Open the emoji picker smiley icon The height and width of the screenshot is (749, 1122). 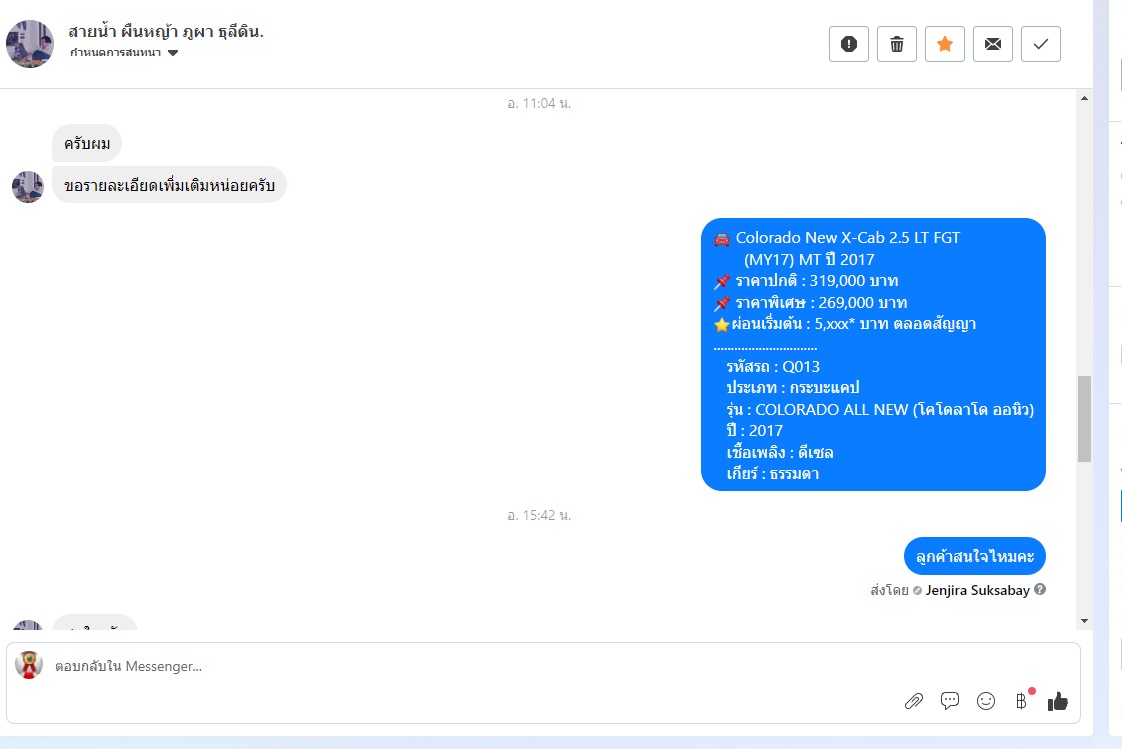click(x=986, y=701)
